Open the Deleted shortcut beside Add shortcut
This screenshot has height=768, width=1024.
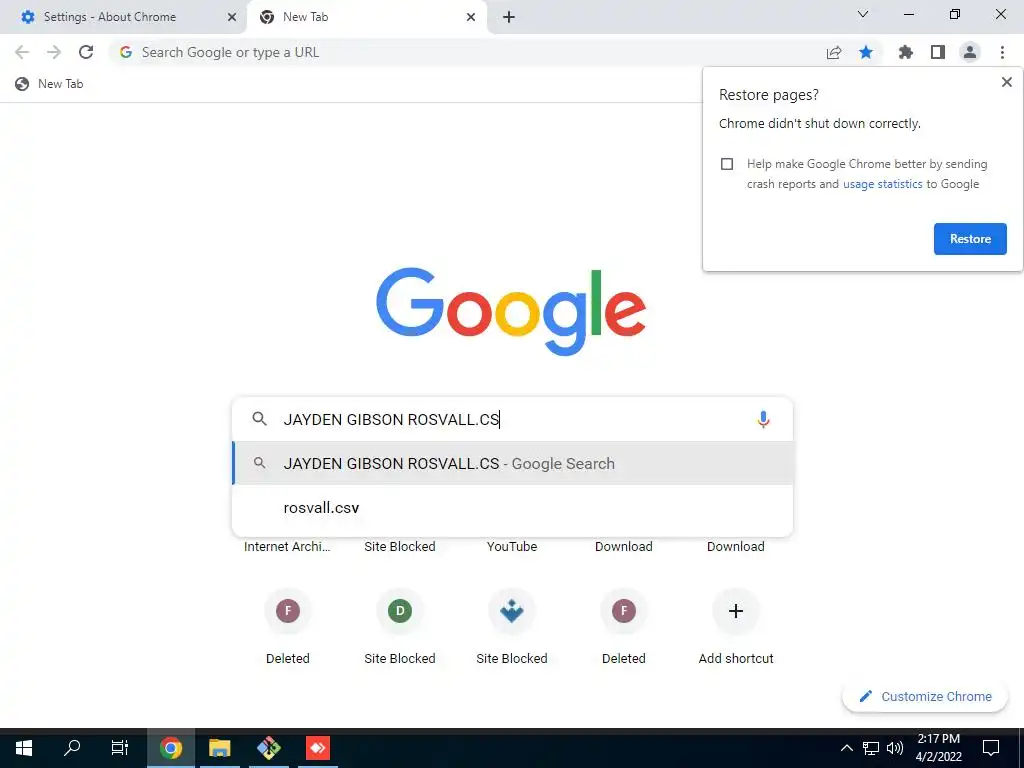[x=624, y=611]
